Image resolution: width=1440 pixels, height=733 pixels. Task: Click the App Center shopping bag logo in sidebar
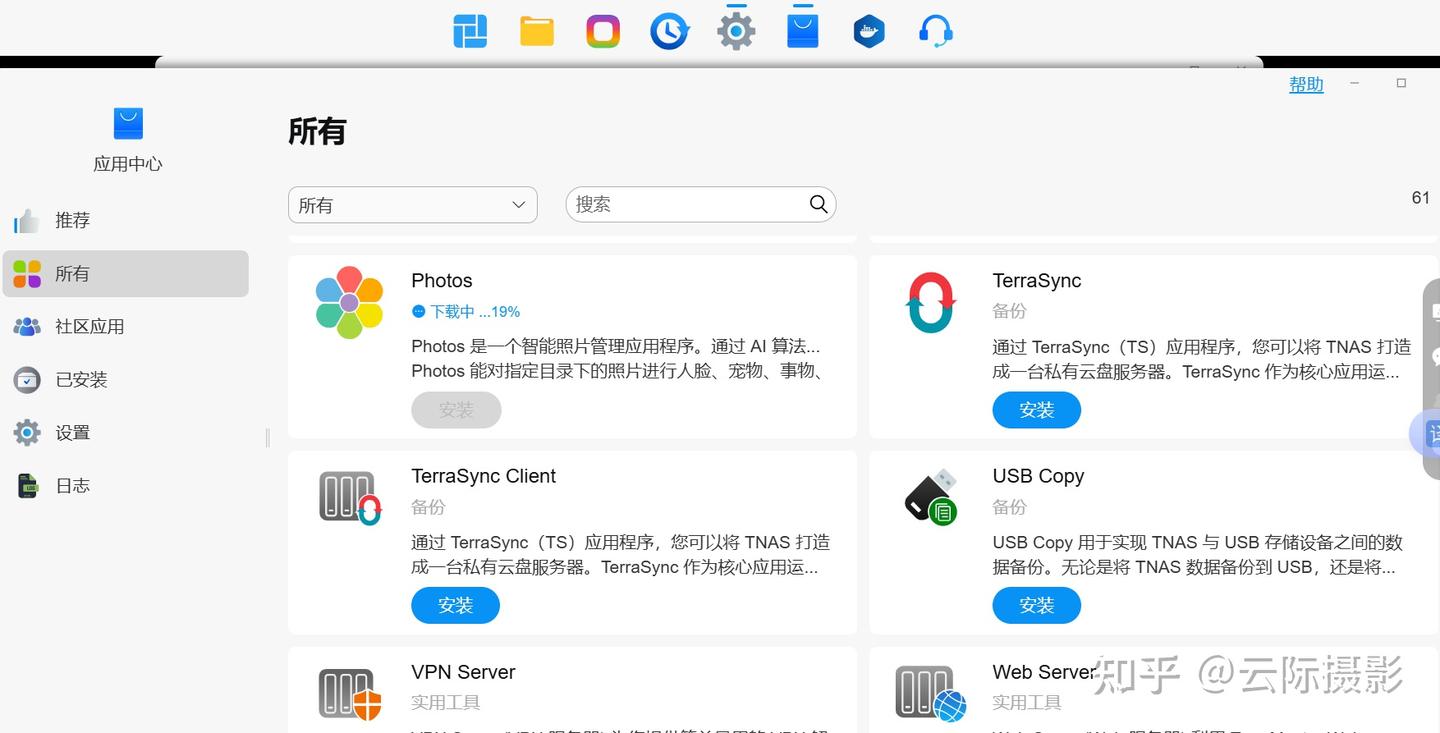pos(128,123)
